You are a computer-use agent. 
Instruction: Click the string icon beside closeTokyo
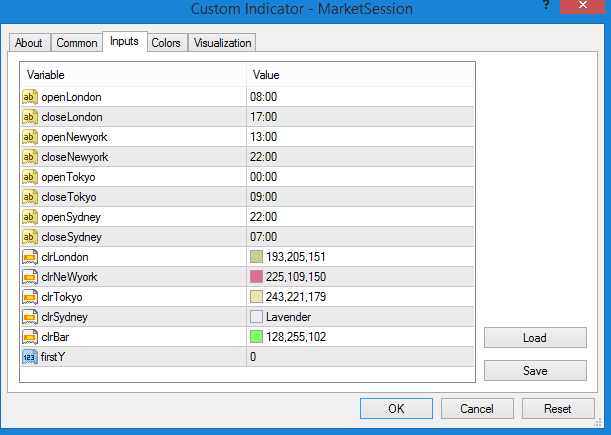[30, 197]
